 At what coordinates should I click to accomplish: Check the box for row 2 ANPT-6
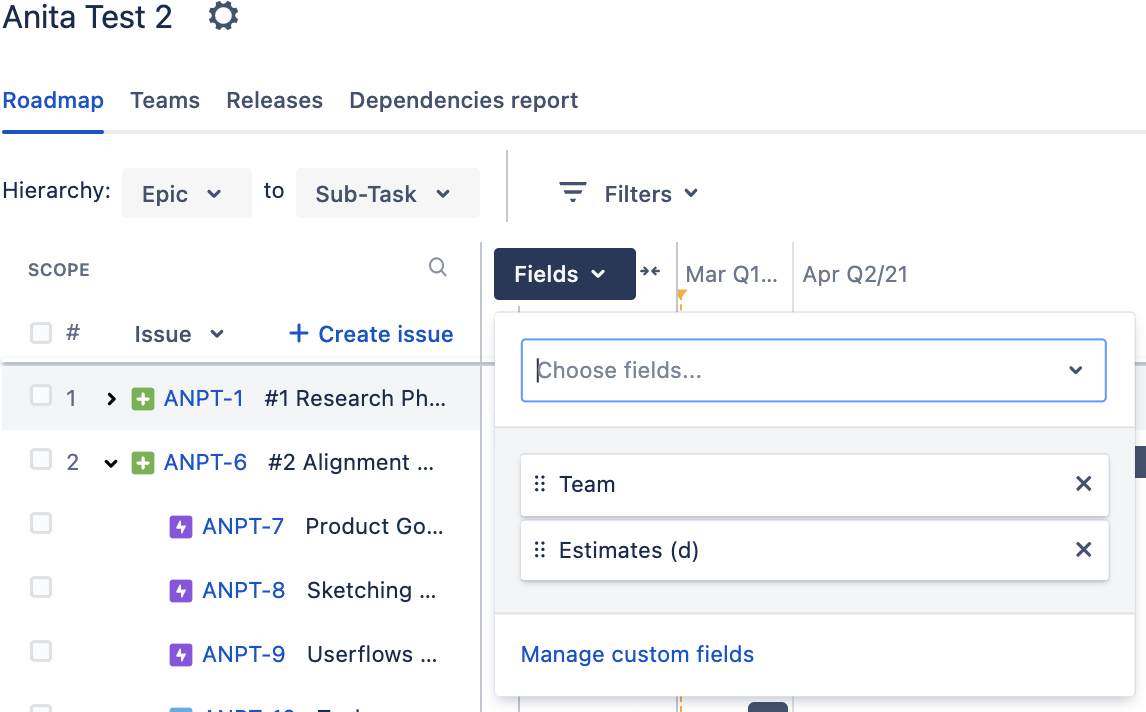click(41, 460)
